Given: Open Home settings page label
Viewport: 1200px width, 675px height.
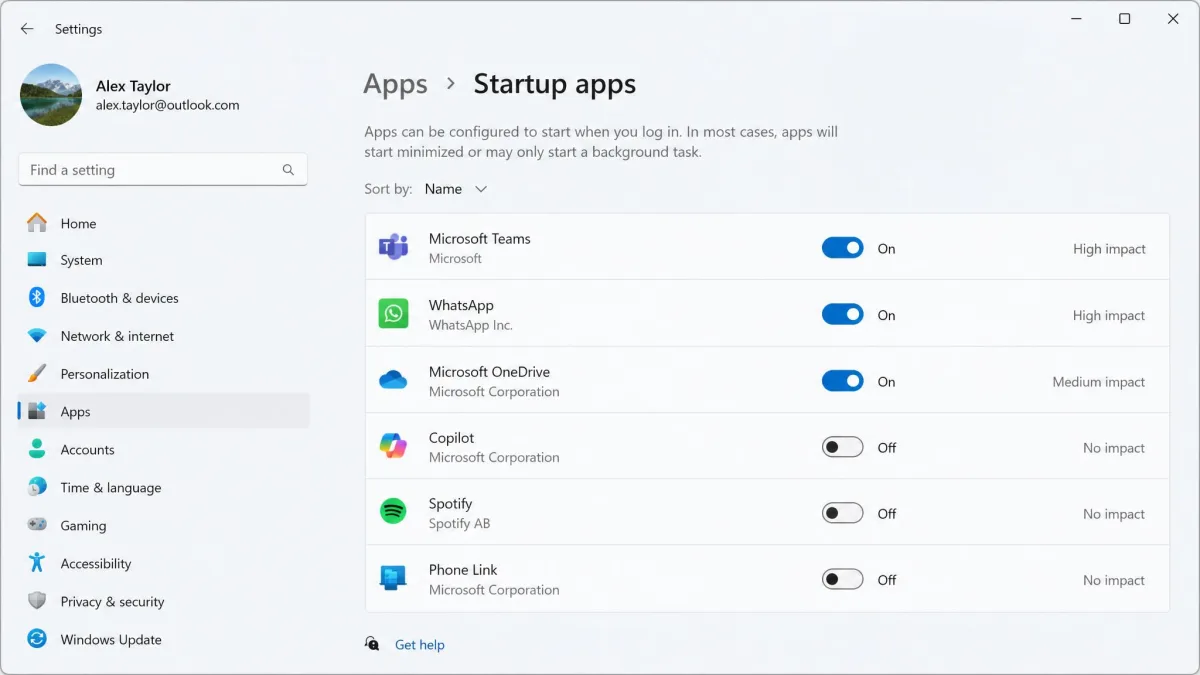Looking at the screenshot, I should click(x=78, y=223).
